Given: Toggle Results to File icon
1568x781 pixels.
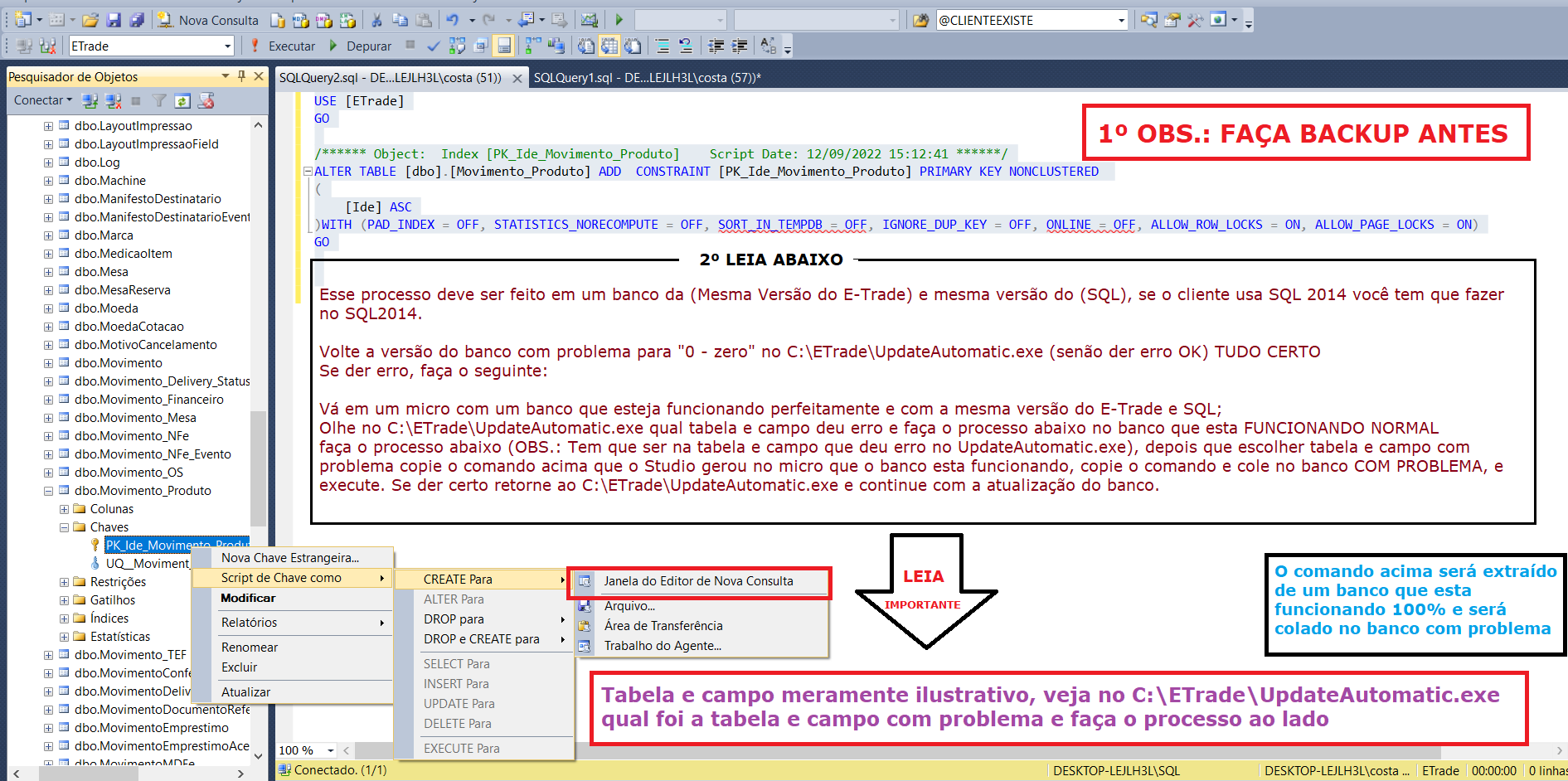Looking at the screenshot, I should (633, 46).
